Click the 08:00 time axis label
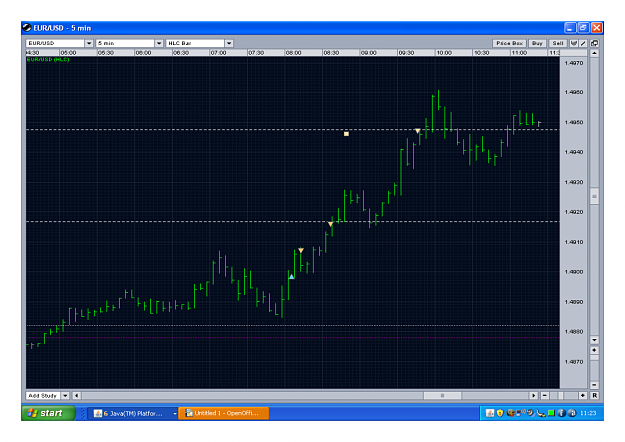The image size is (625, 442). pos(293,53)
